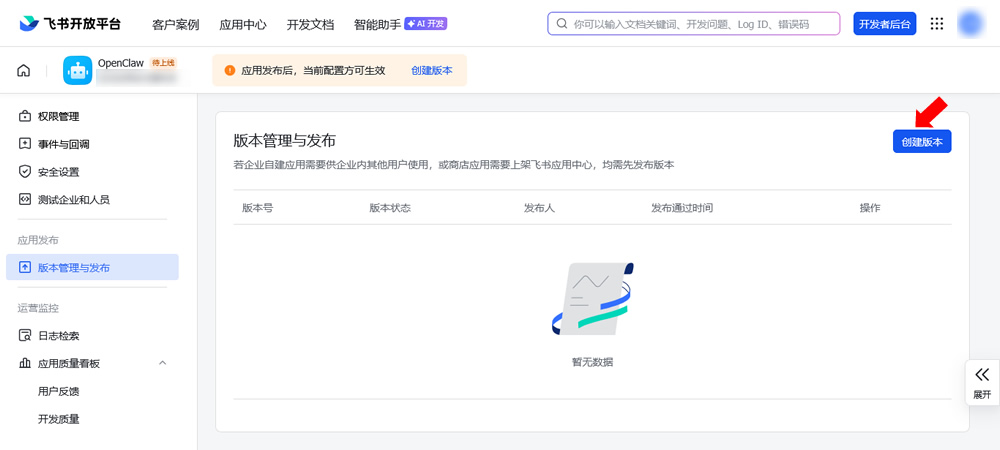Image resolution: width=1000 pixels, height=450 pixels.
Task: Open 用户反馈 sub-item
Action: (58, 391)
